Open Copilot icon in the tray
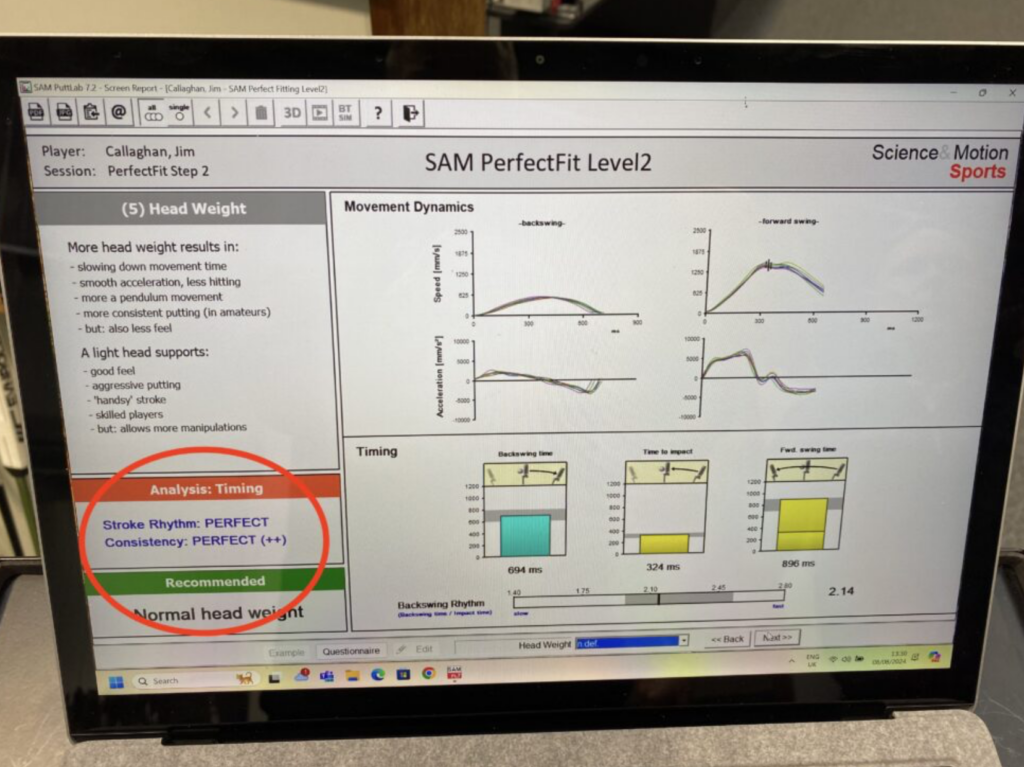 (x=935, y=656)
